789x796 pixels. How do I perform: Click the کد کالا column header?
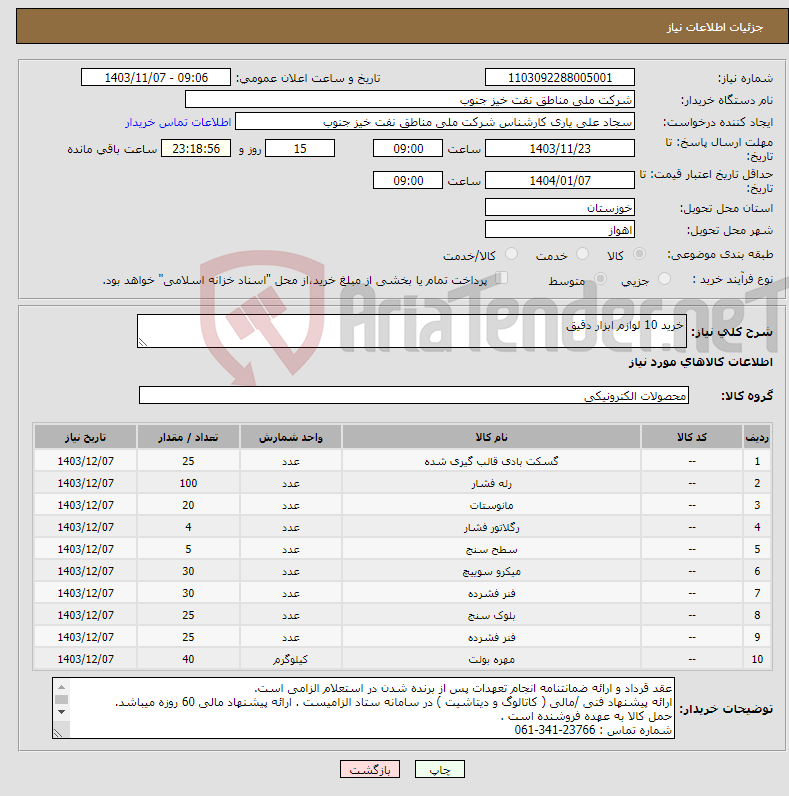click(692, 437)
